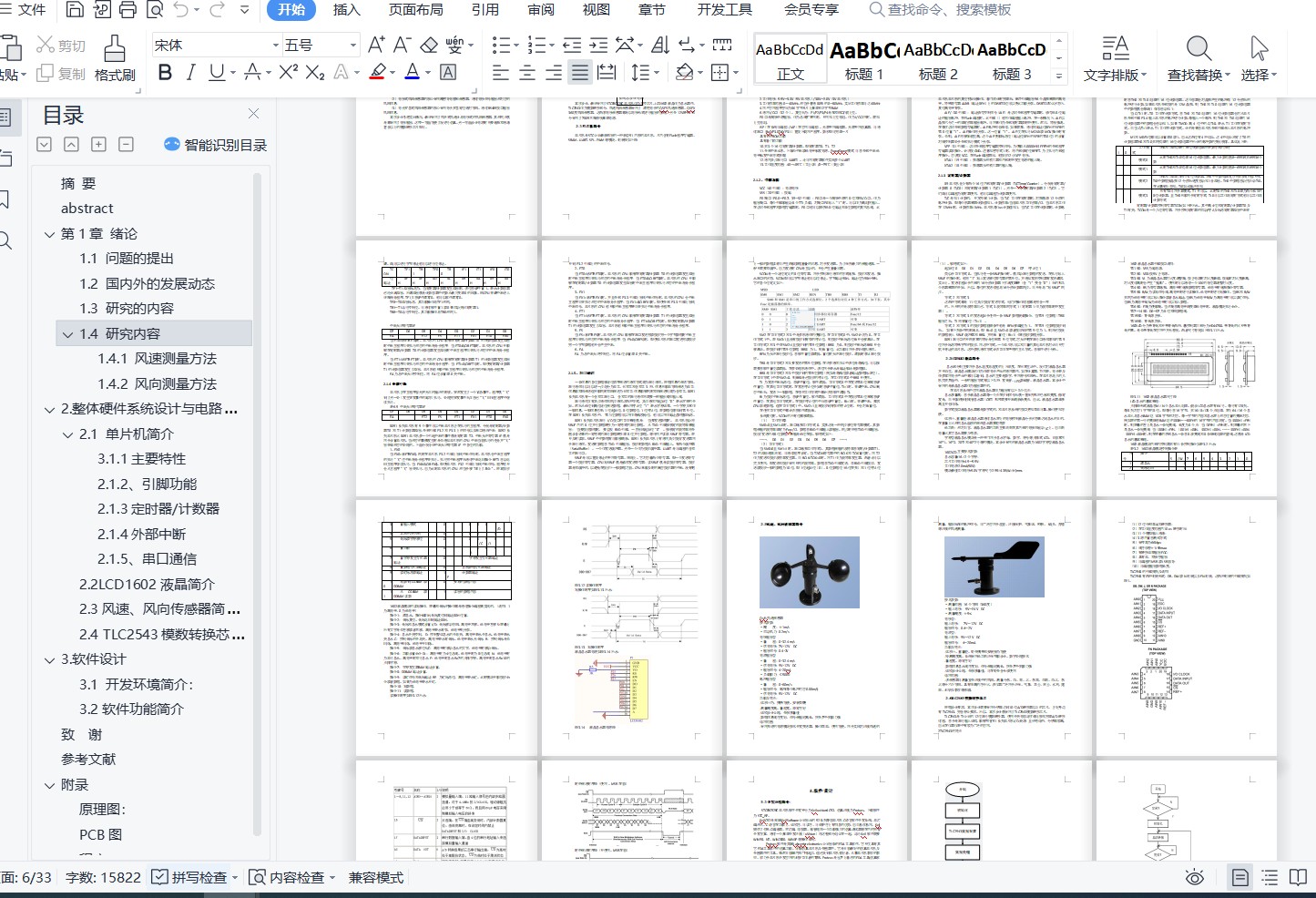Click the Undo arrow icon
This screenshot has width=1316, height=898.
coord(182,10)
